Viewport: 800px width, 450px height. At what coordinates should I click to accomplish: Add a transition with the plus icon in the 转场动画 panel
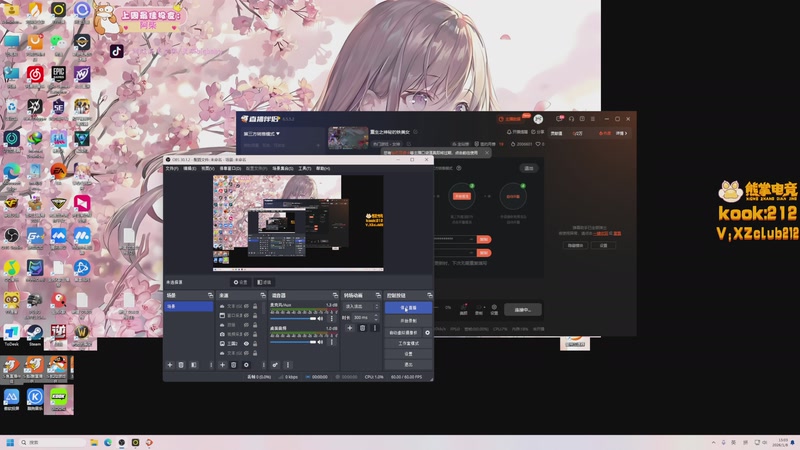click(349, 328)
